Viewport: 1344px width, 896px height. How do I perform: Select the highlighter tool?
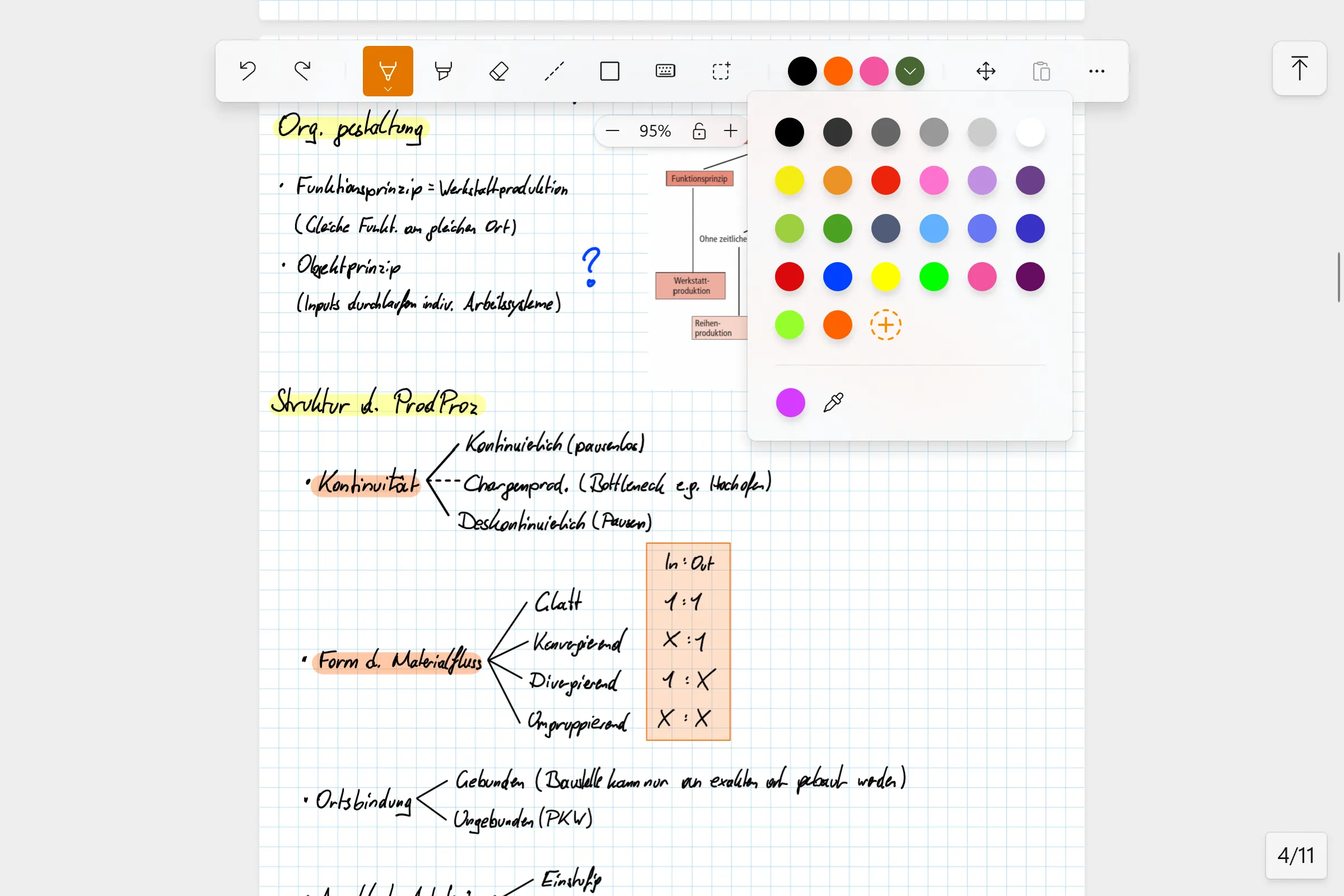click(443, 71)
